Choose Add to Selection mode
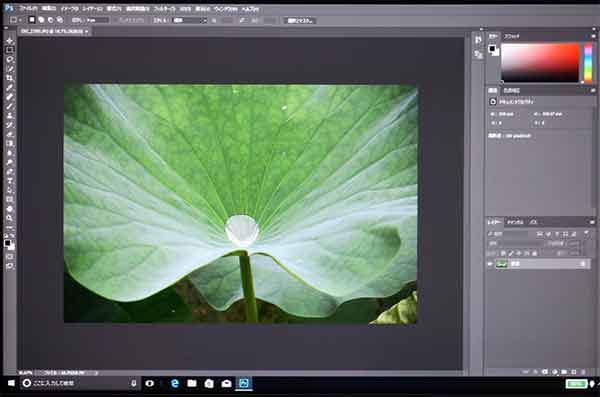600x397 pixels. [x=41, y=20]
